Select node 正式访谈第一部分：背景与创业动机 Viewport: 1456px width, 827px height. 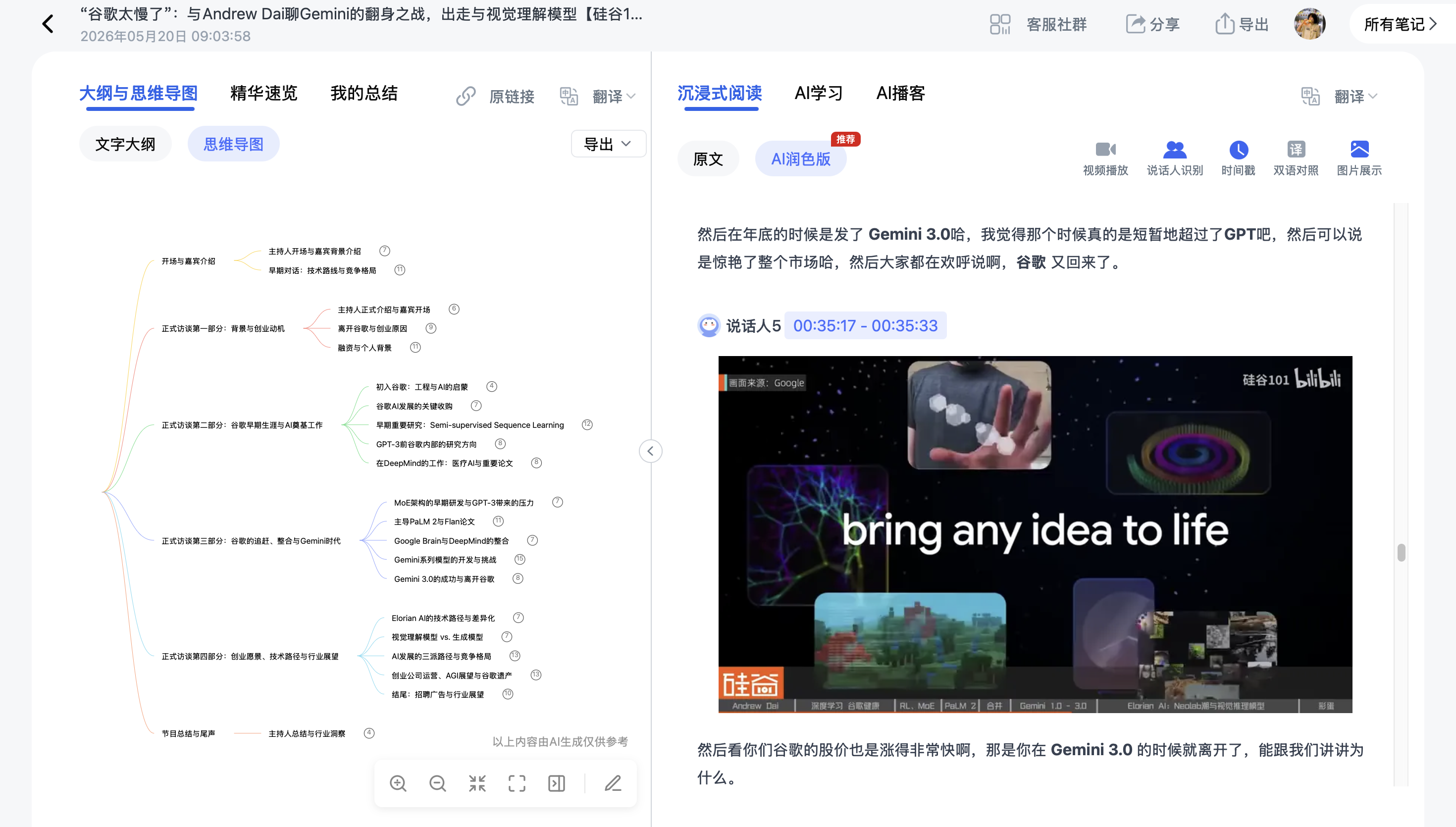click(223, 328)
